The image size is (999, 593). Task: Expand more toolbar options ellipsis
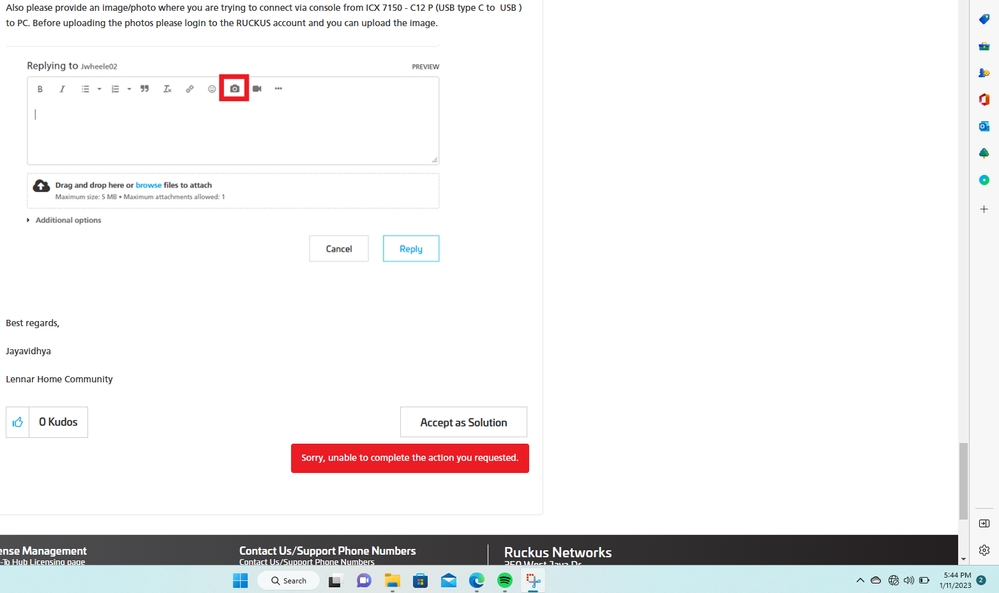tap(279, 89)
